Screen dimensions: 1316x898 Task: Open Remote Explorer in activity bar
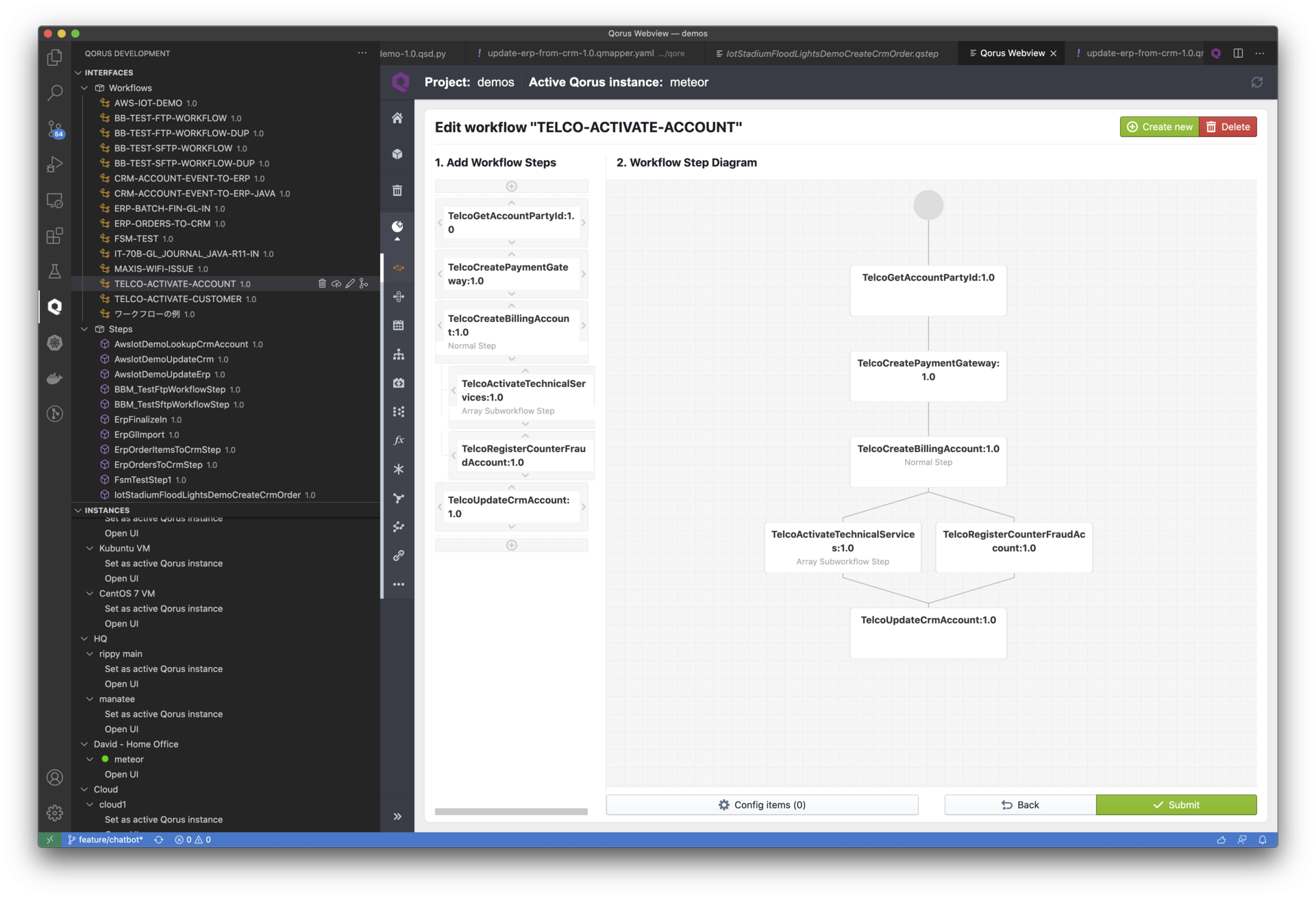point(55,201)
